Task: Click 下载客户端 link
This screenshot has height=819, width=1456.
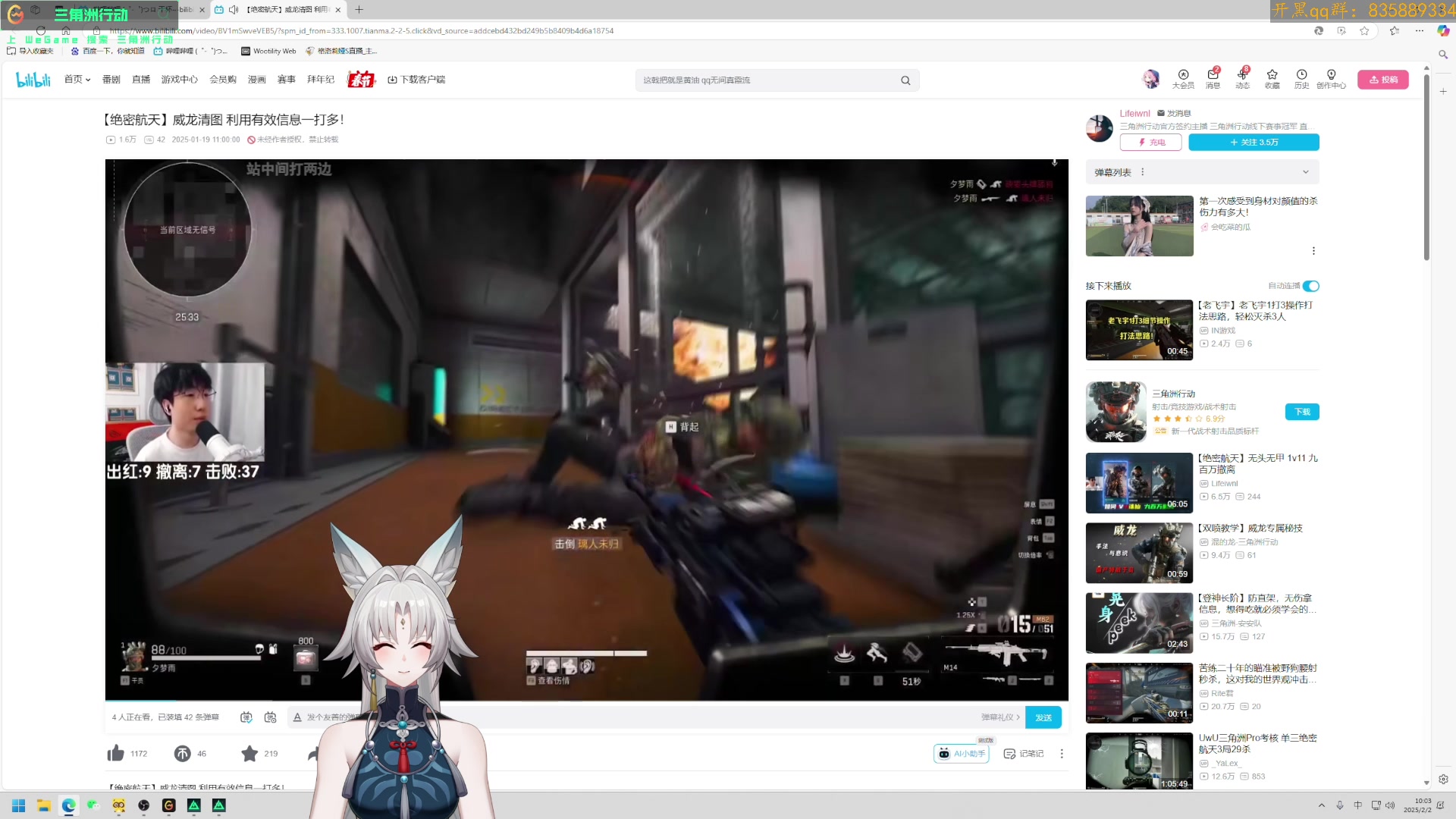Action: pyautogui.click(x=416, y=80)
